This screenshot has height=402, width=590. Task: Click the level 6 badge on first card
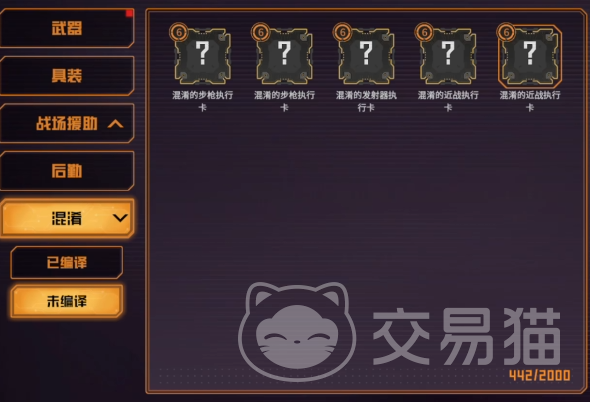coord(179,32)
